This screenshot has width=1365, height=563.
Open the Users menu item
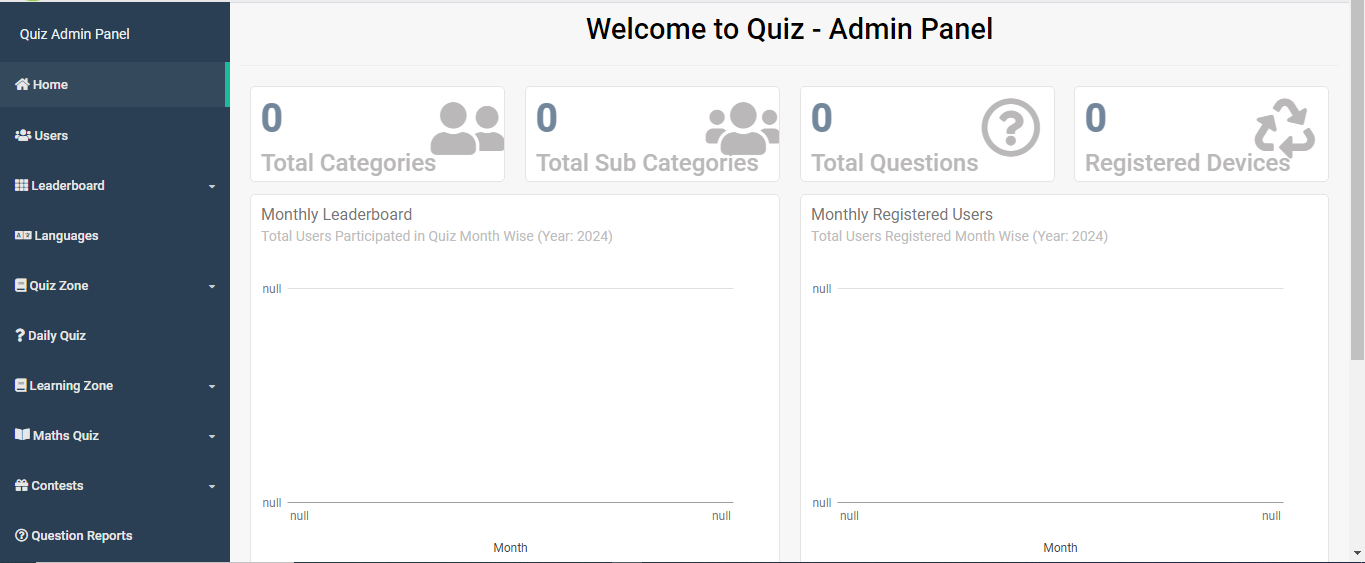[x=51, y=135]
